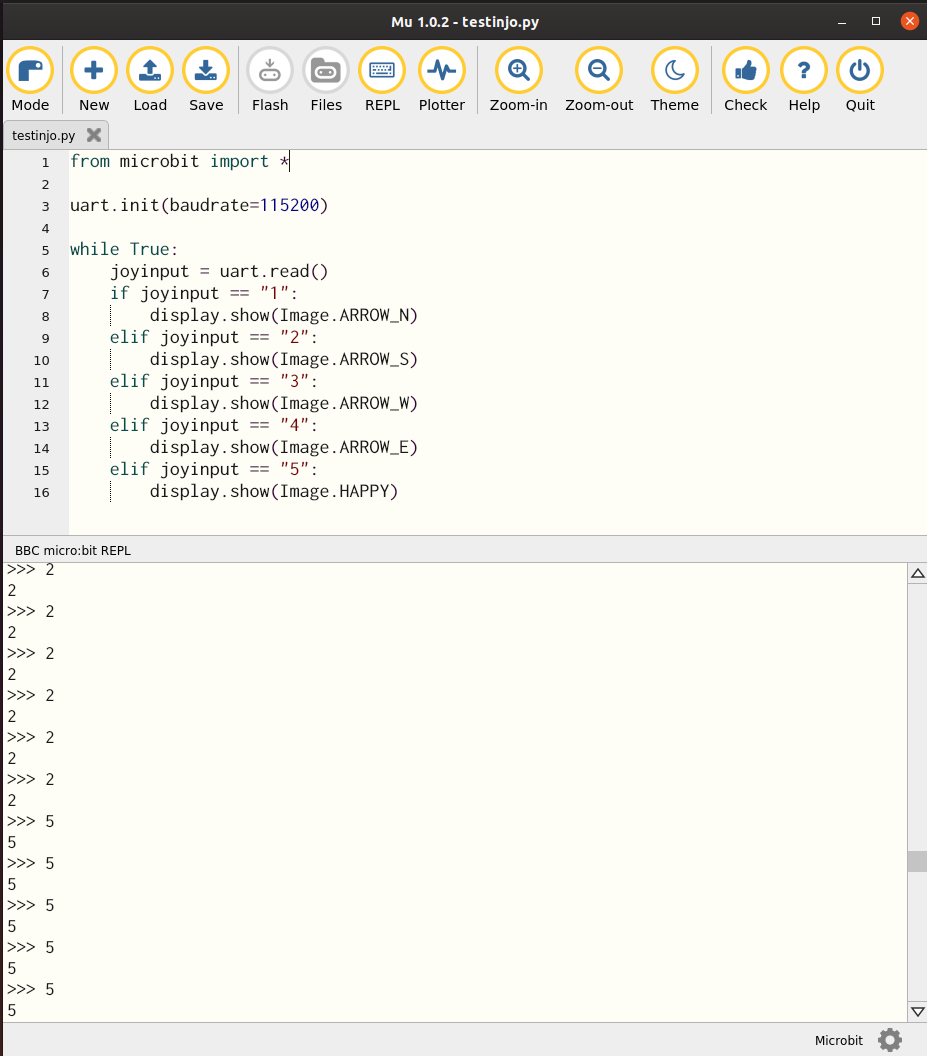The width and height of the screenshot is (927, 1056).
Task: Open the Plotter
Action: click(x=441, y=79)
